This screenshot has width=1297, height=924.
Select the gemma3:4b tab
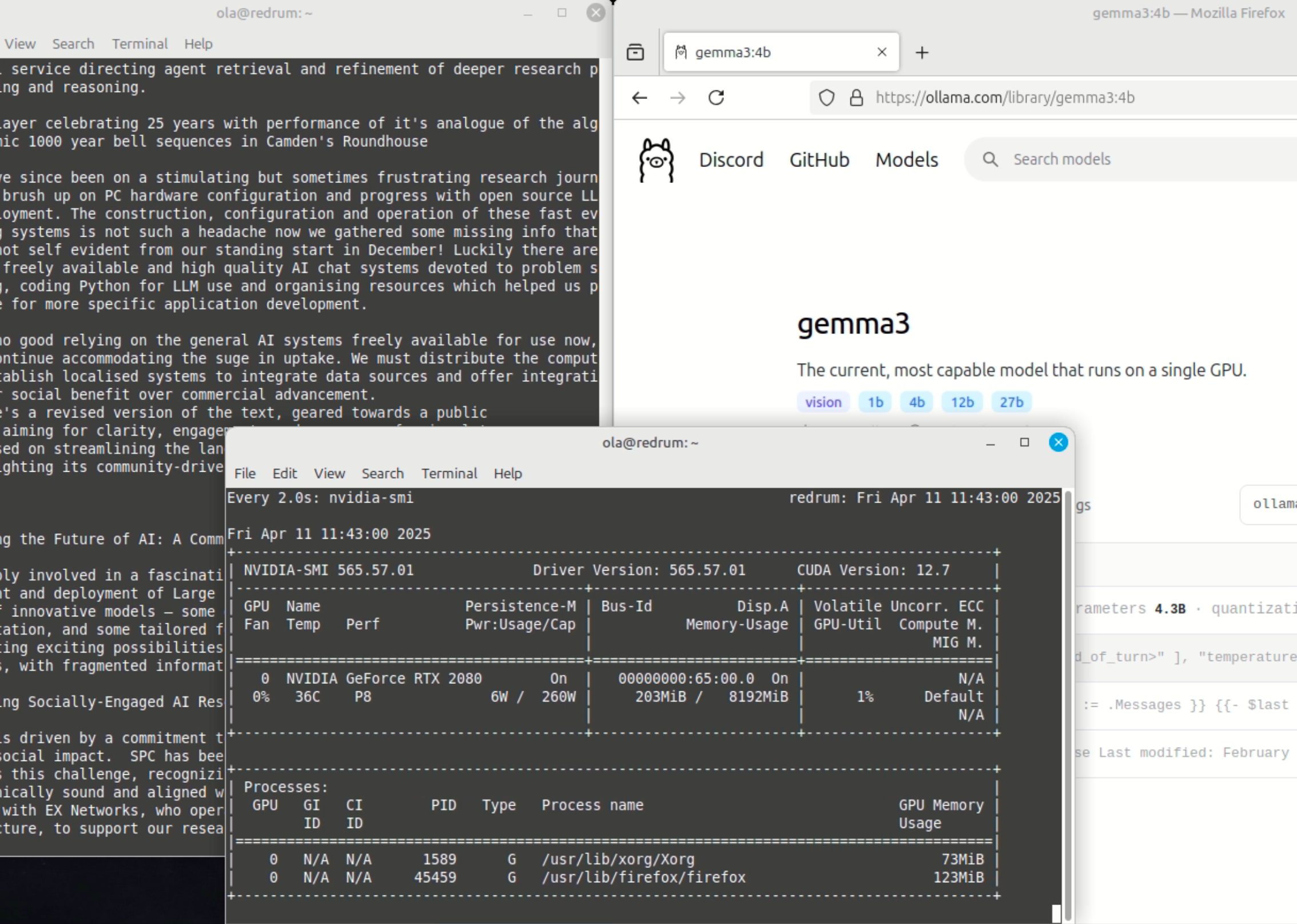point(781,52)
